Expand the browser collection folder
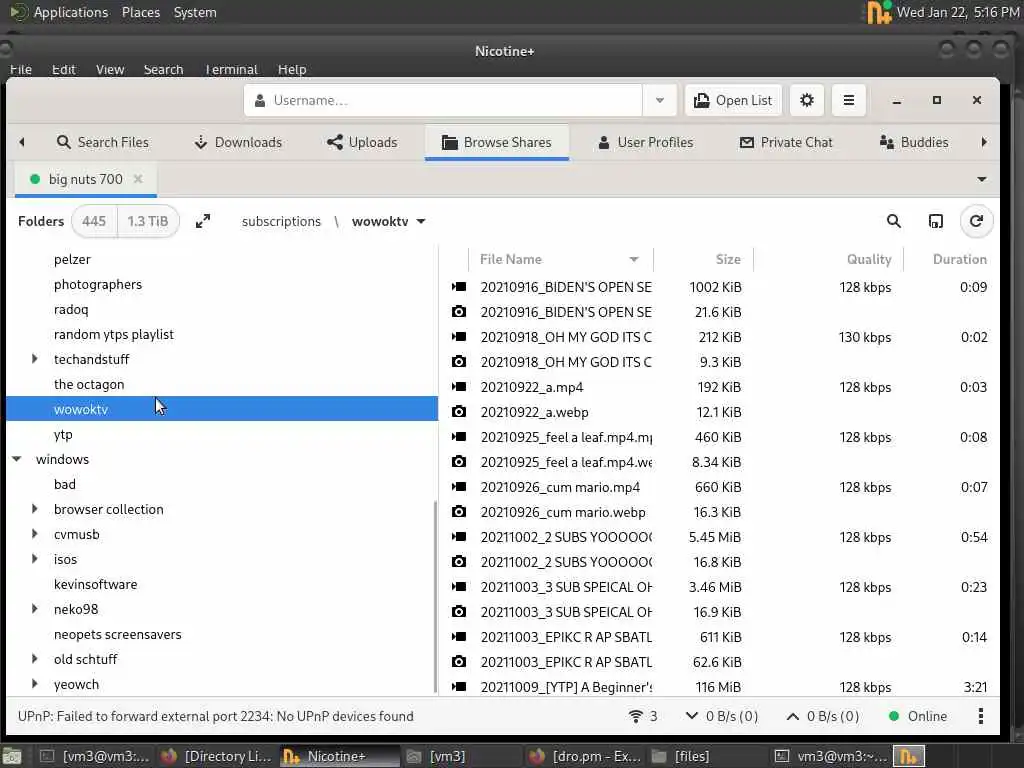The width and height of the screenshot is (1024, 768). point(35,509)
